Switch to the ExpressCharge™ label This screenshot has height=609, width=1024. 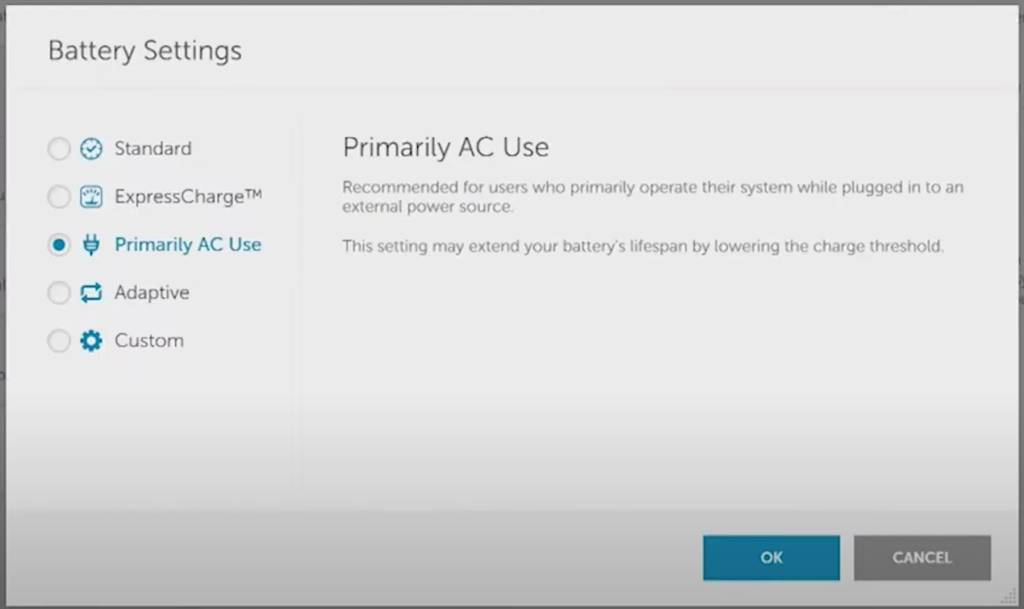tap(188, 197)
